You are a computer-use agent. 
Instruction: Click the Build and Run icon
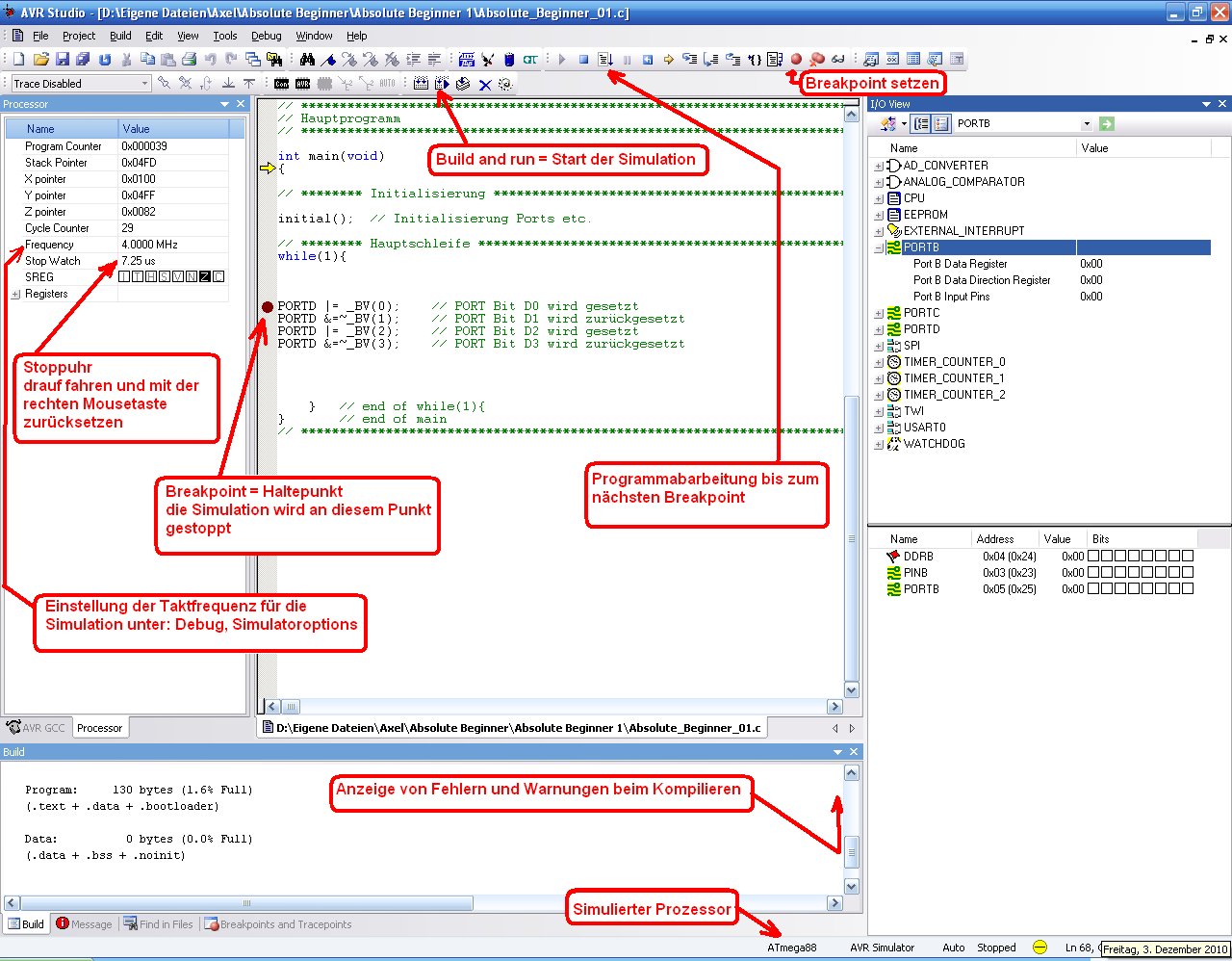442,84
